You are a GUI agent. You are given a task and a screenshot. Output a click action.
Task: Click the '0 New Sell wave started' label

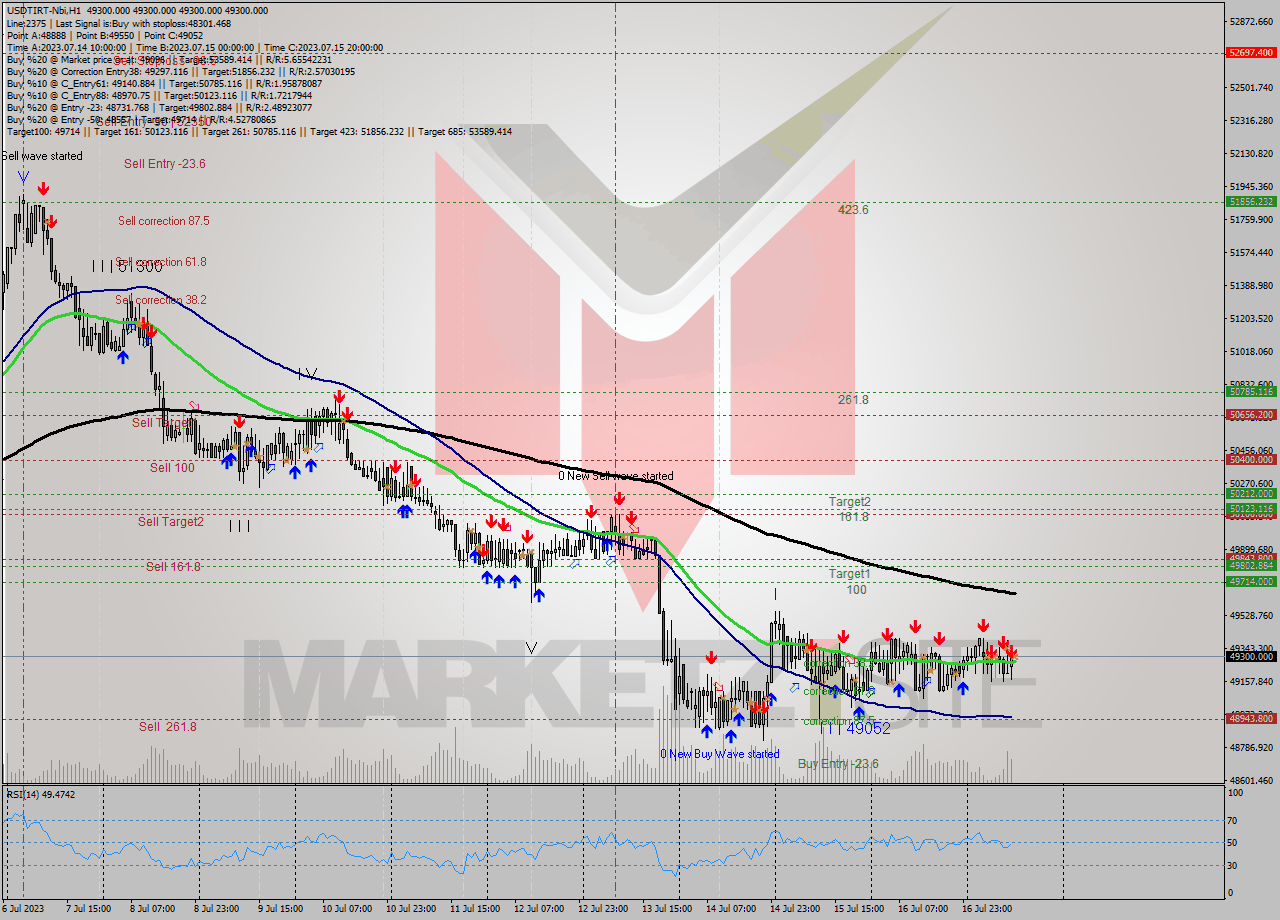(x=616, y=476)
